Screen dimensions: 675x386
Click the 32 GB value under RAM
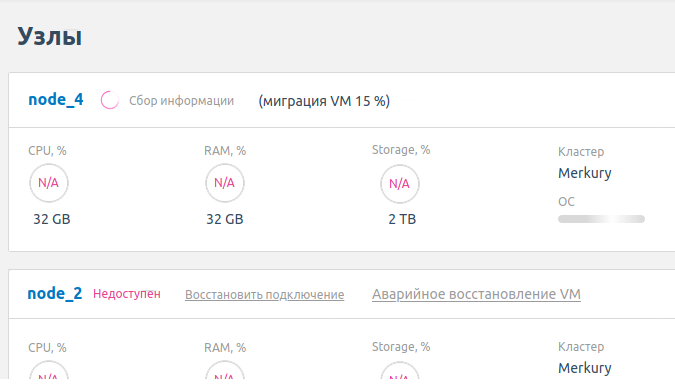[x=225, y=219]
